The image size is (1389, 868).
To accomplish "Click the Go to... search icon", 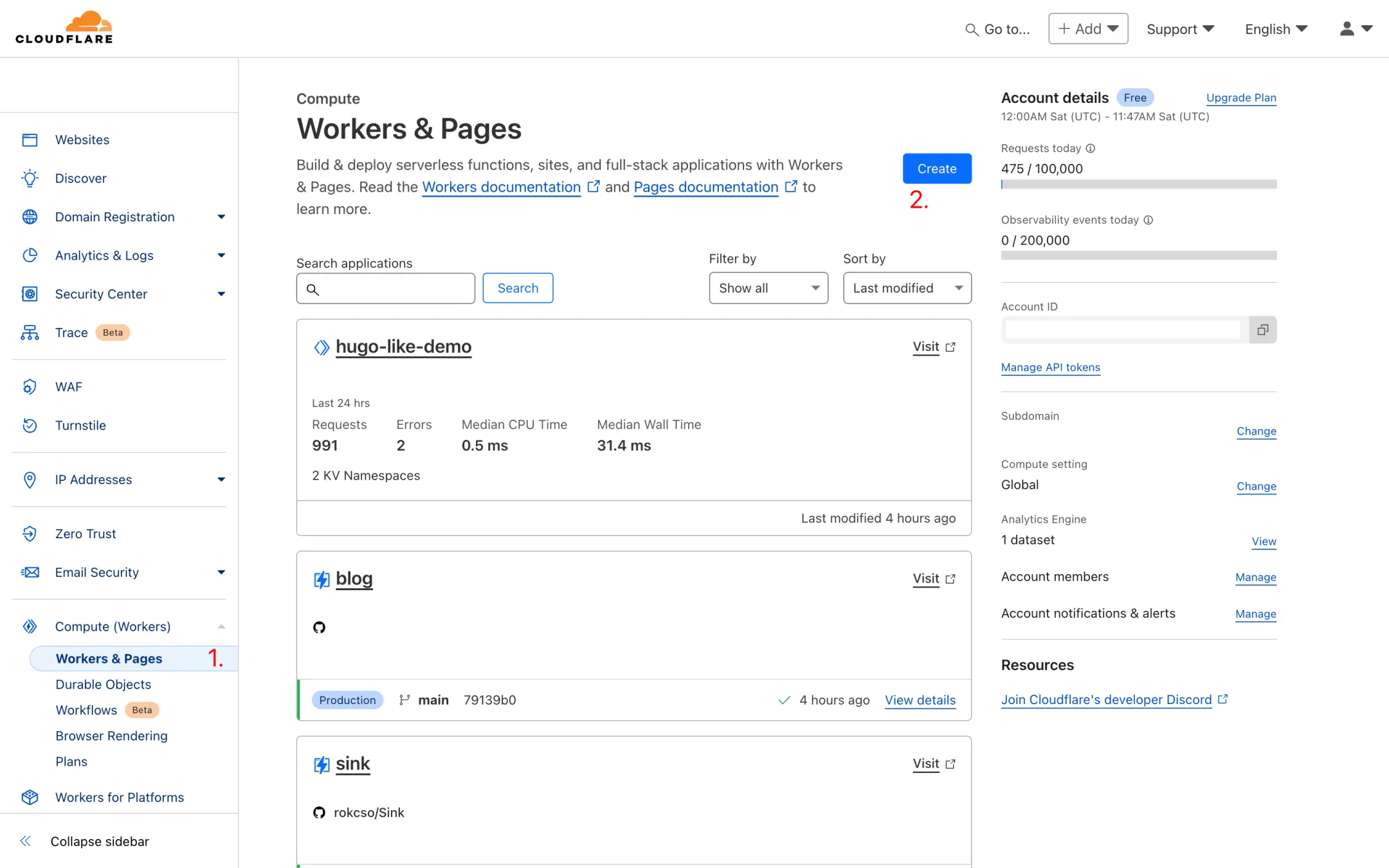I will click(x=972, y=30).
